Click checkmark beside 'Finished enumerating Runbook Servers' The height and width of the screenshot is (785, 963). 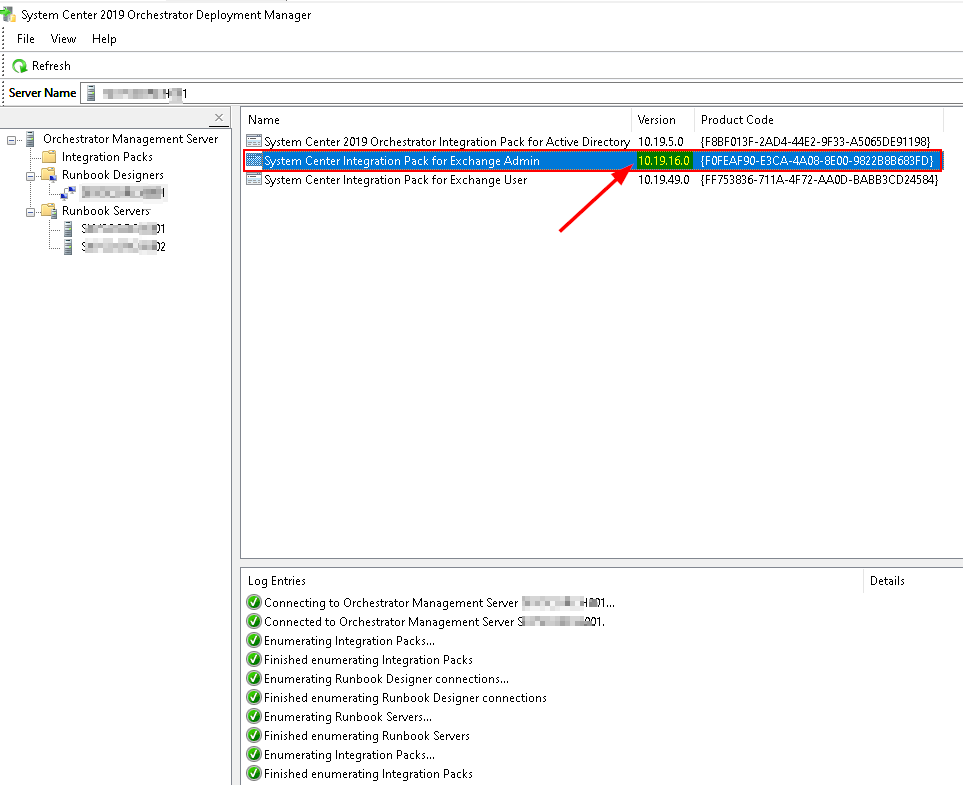click(254, 735)
